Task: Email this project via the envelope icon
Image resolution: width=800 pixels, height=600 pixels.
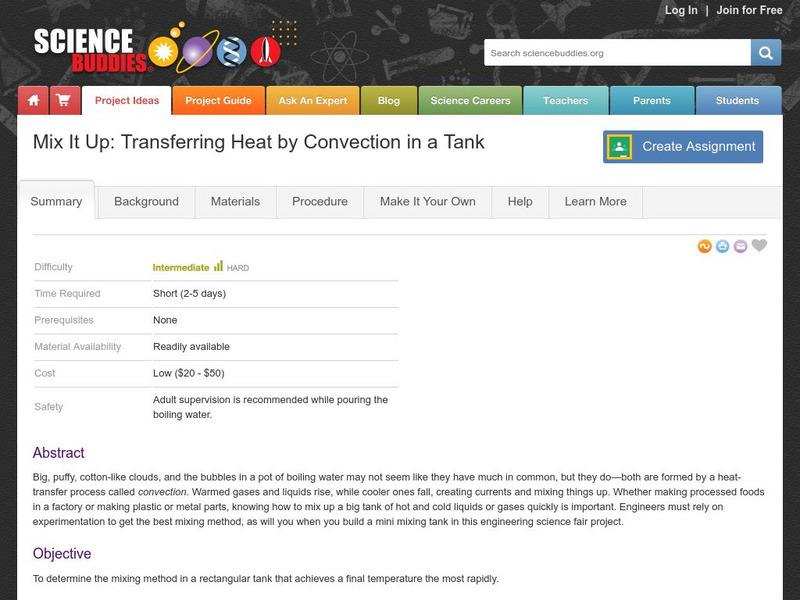Action: coord(740,246)
